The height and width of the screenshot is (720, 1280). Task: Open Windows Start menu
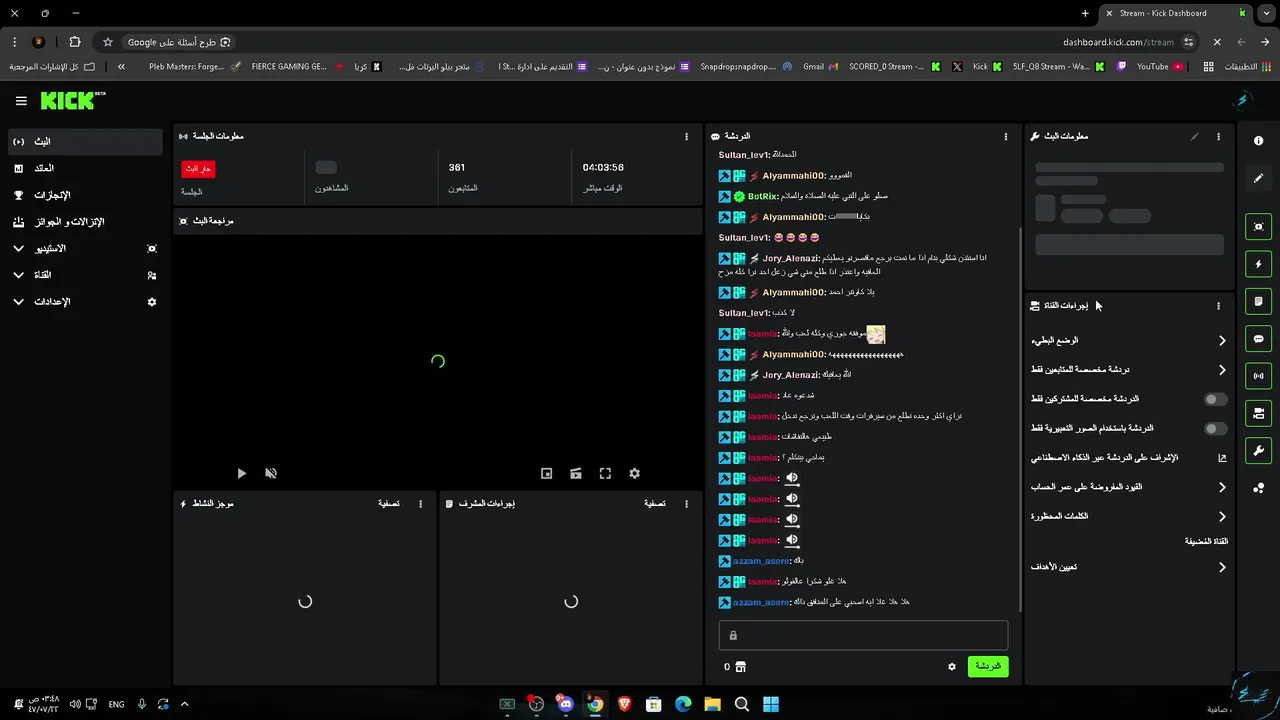[x=771, y=704]
